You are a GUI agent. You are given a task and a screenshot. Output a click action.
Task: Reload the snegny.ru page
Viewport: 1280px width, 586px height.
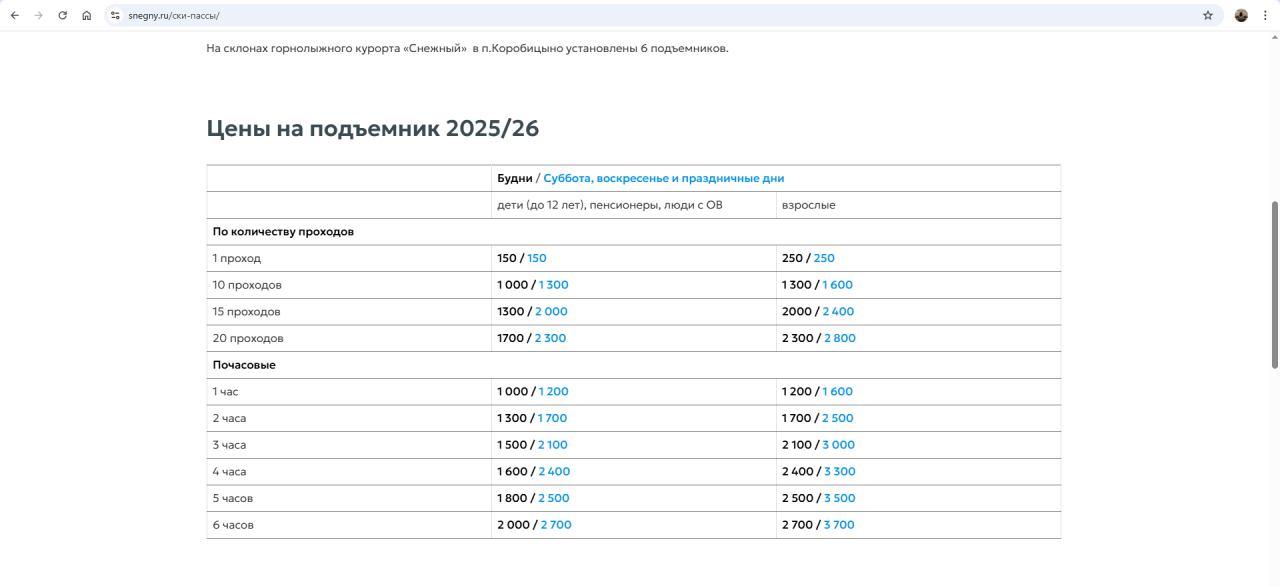click(x=62, y=15)
